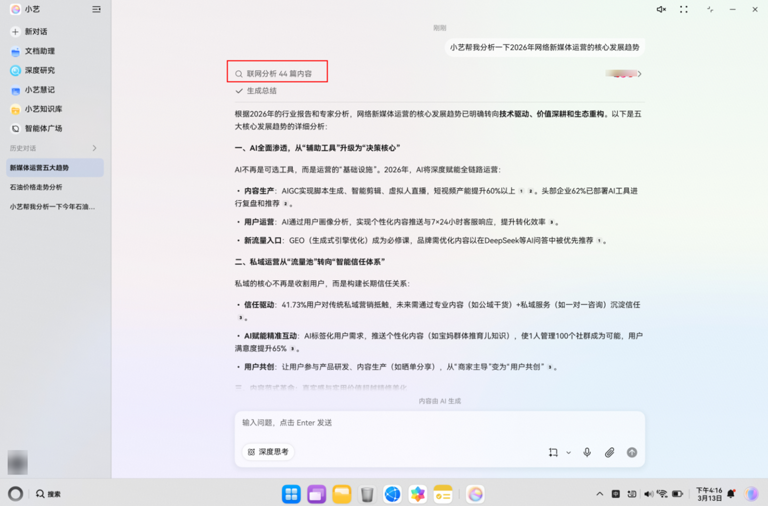Viewport: 768px width, 506px height.
Task: Click the user message bubble about 2026年
Action: click(545, 48)
